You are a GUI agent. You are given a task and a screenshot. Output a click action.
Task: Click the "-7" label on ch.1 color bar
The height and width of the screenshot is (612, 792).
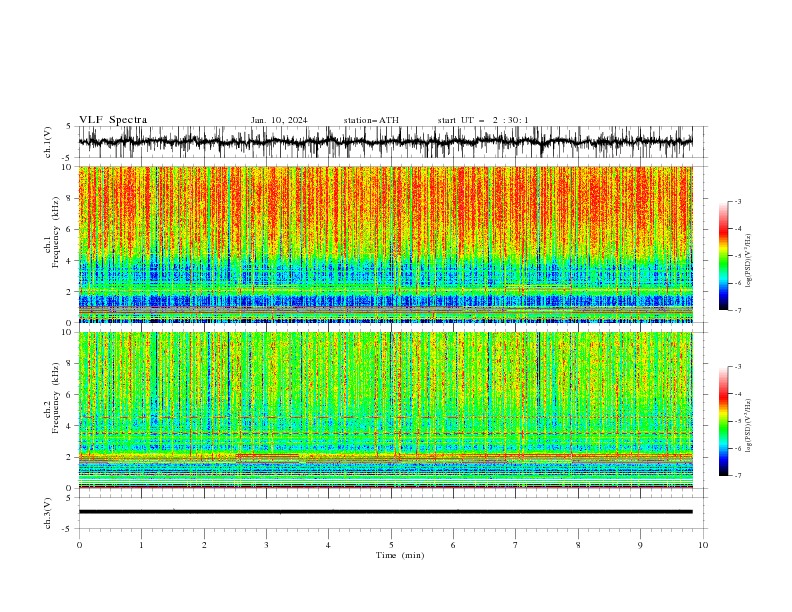tap(738, 310)
